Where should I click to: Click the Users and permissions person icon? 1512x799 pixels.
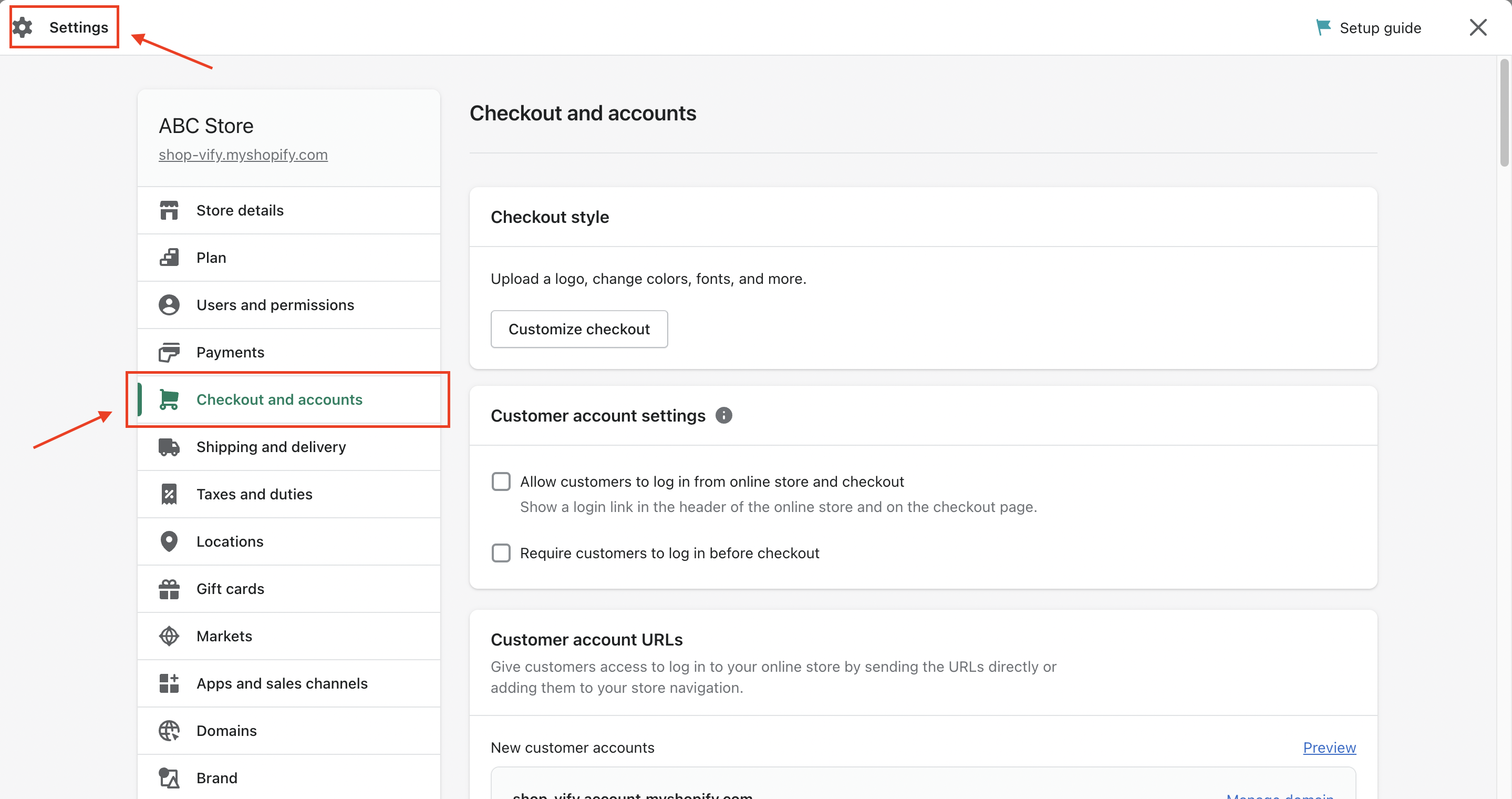[x=169, y=305]
